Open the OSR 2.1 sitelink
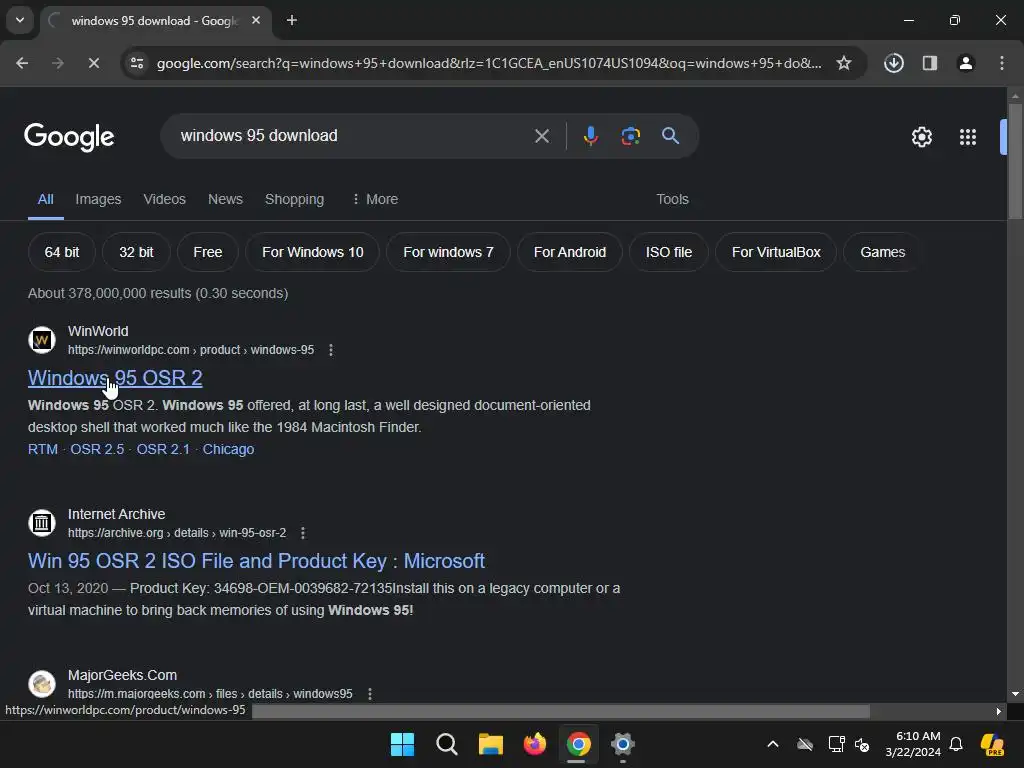 coord(163,449)
